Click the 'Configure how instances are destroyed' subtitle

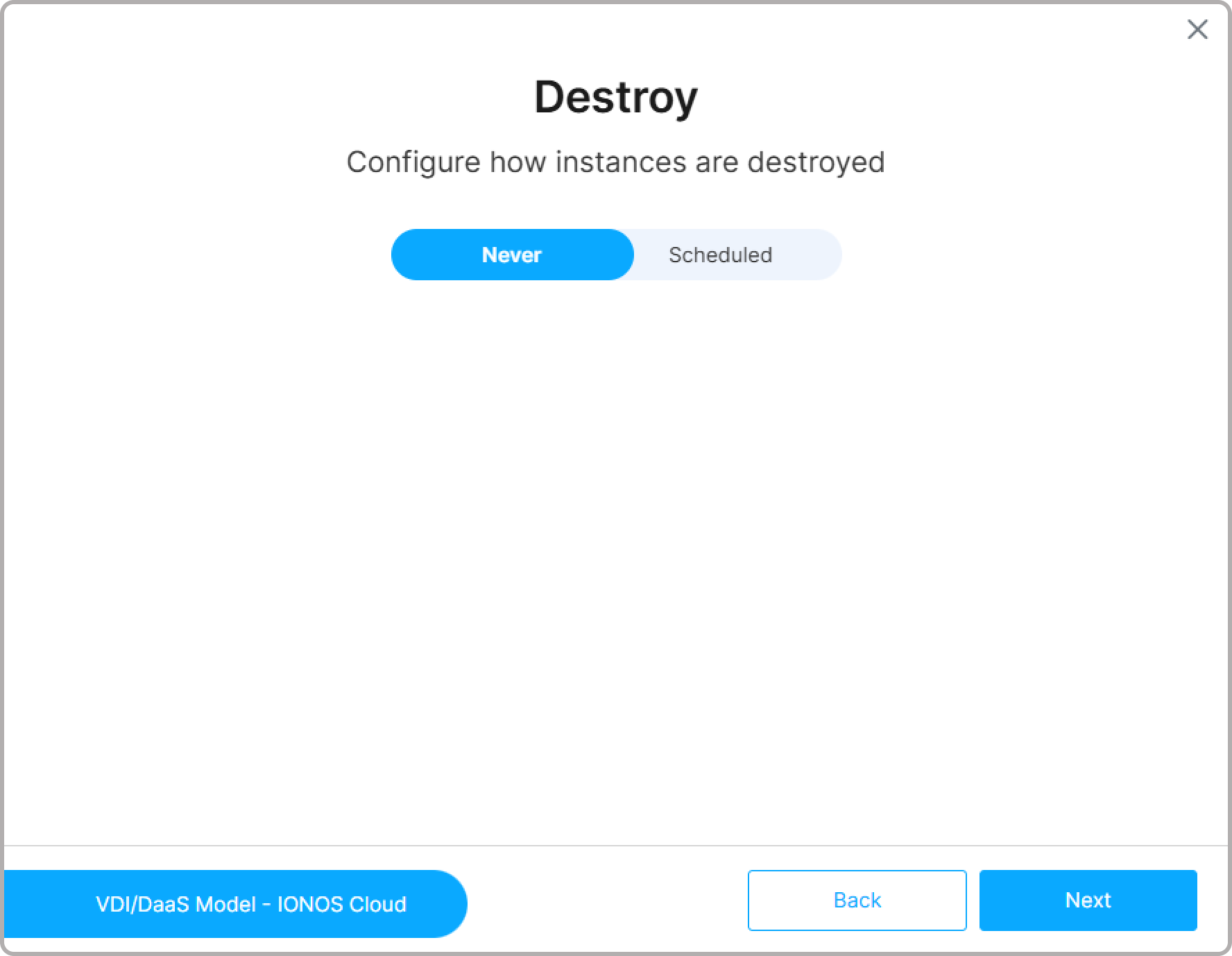[615, 162]
